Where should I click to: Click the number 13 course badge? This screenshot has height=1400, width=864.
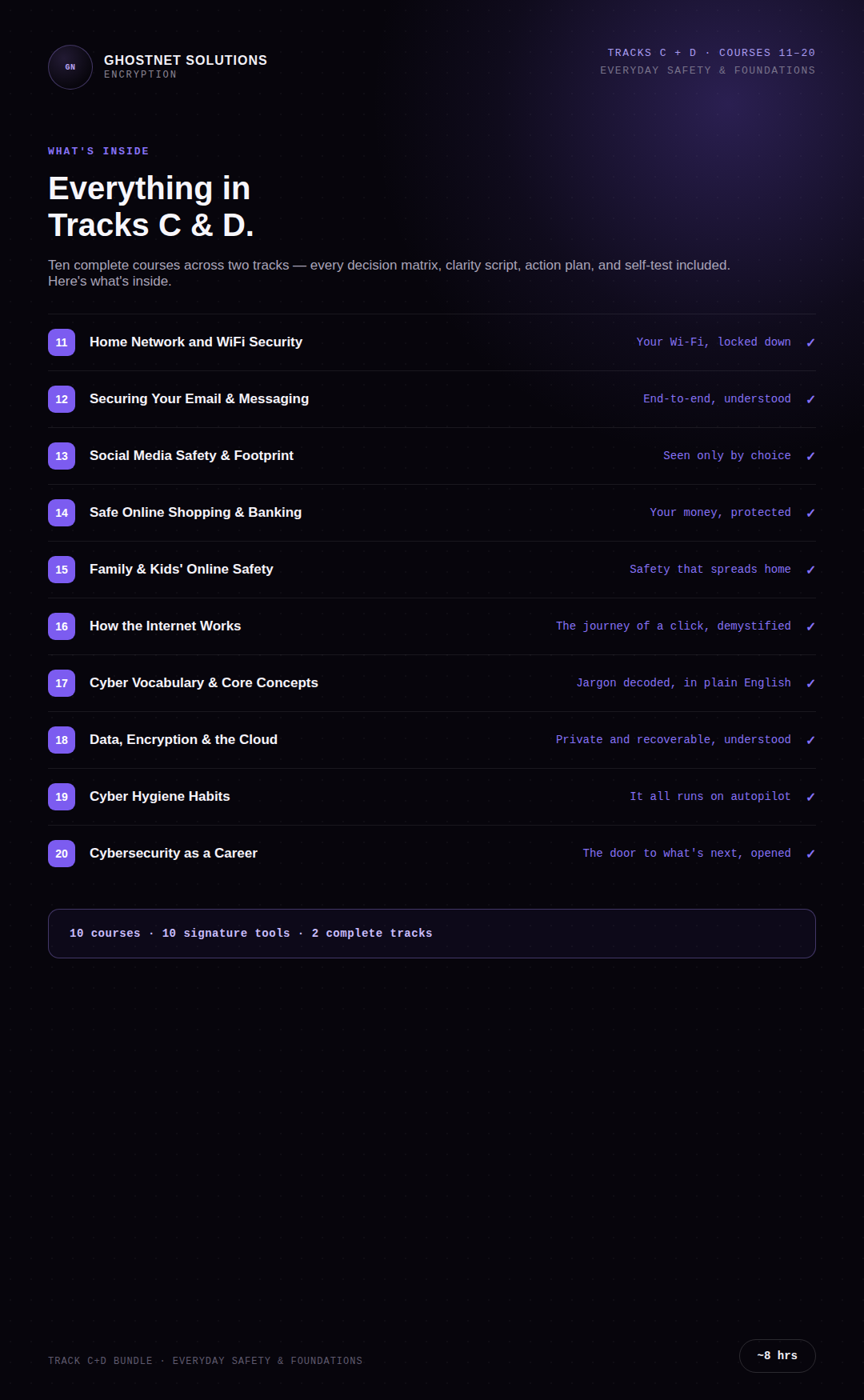point(62,456)
